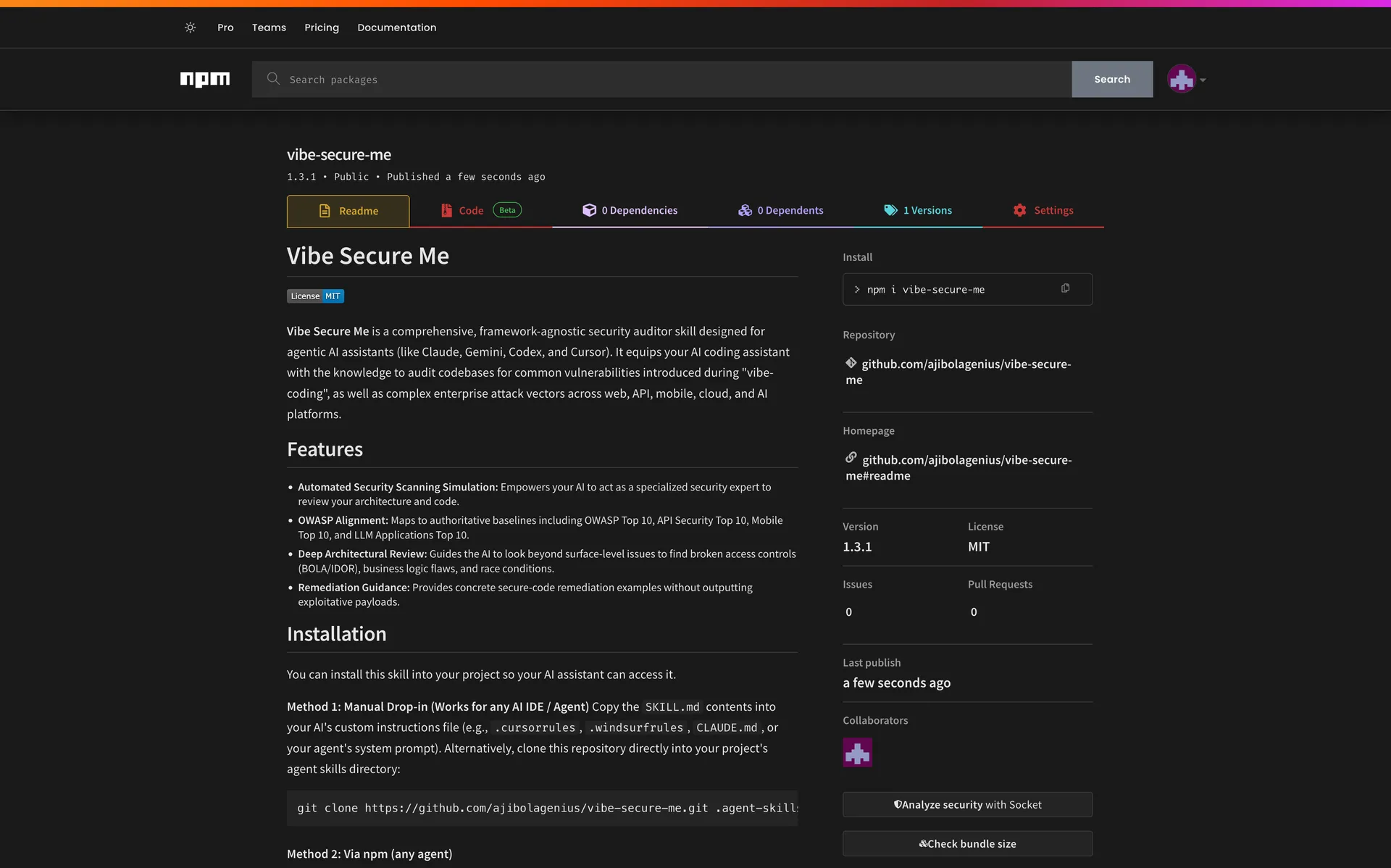This screenshot has width=1391, height=868.
Task: Click the Pull Requests count 0
Action: (x=974, y=612)
